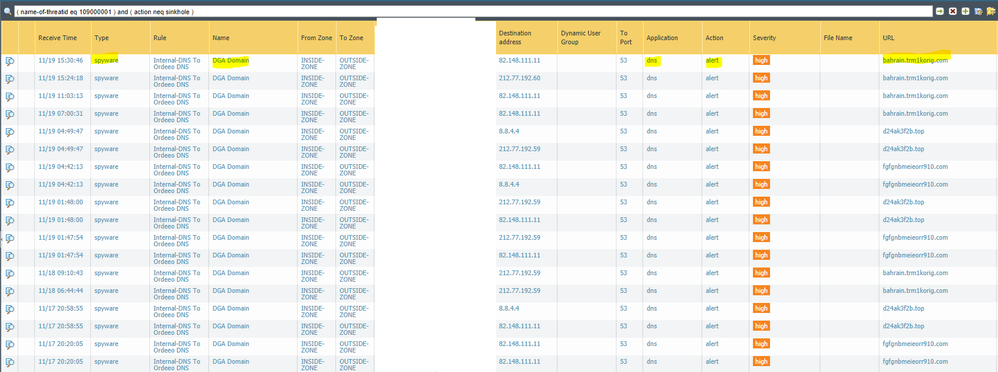Click the To Port column header
The width and height of the screenshot is (998, 372).
coord(629,38)
